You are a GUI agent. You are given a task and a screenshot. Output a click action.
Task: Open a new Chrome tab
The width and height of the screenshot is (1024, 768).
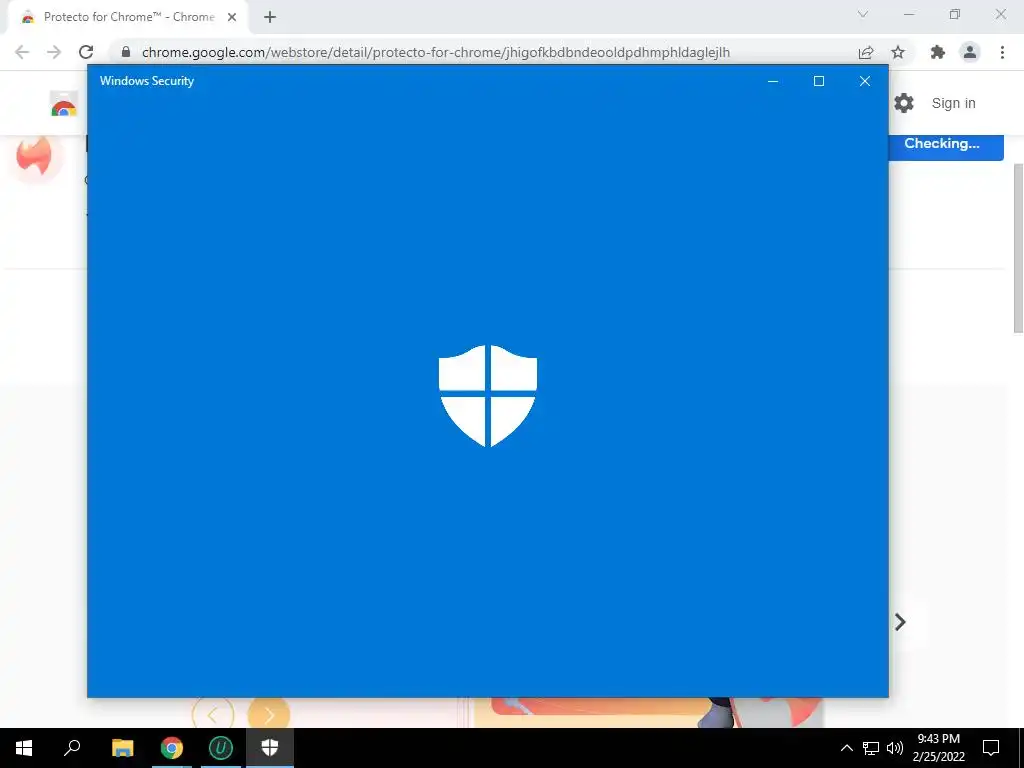pos(270,18)
